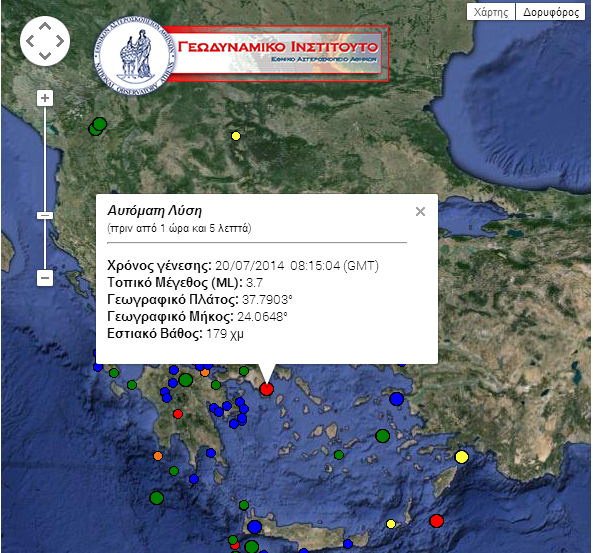Click the Εστιακό Βάθος value 179 χμ
The height and width of the screenshot is (553, 593).
point(225,334)
